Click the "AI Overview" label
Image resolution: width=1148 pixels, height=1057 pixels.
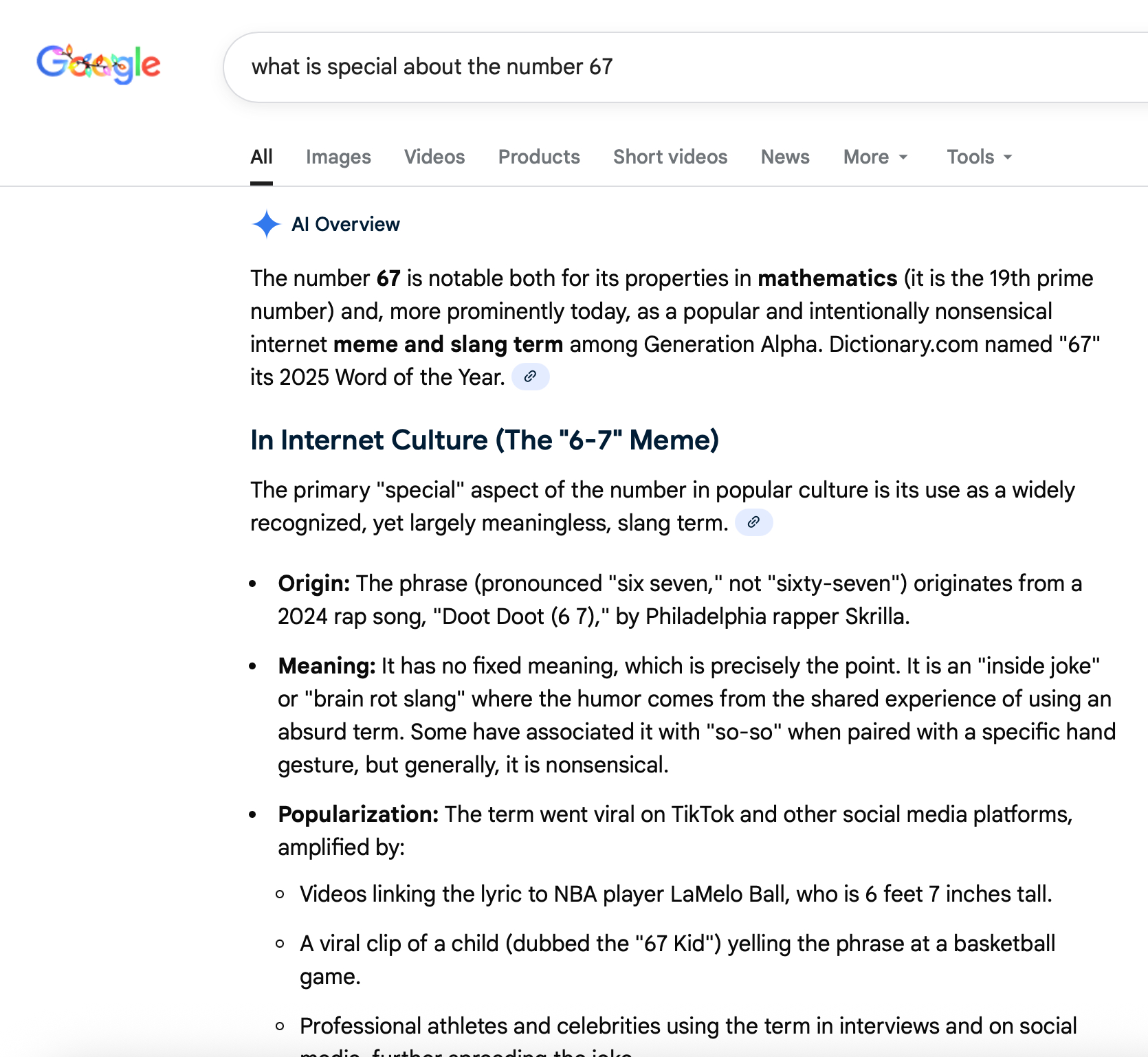click(x=346, y=224)
